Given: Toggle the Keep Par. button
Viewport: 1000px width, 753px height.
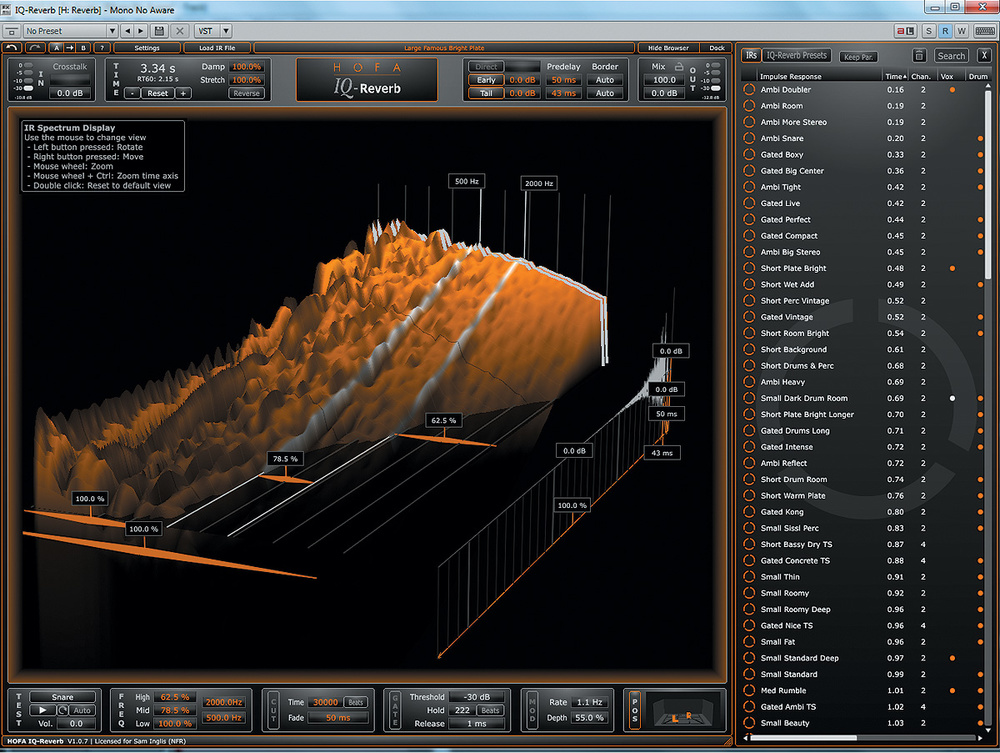Looking at the screenshot, I should click(858, 57).
